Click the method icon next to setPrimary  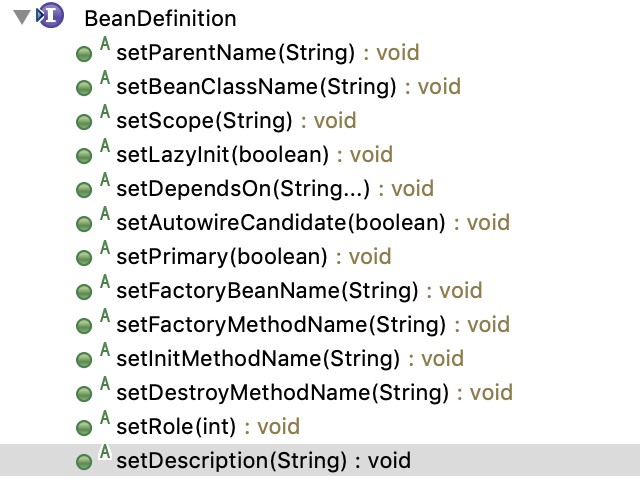coord(85,257)
